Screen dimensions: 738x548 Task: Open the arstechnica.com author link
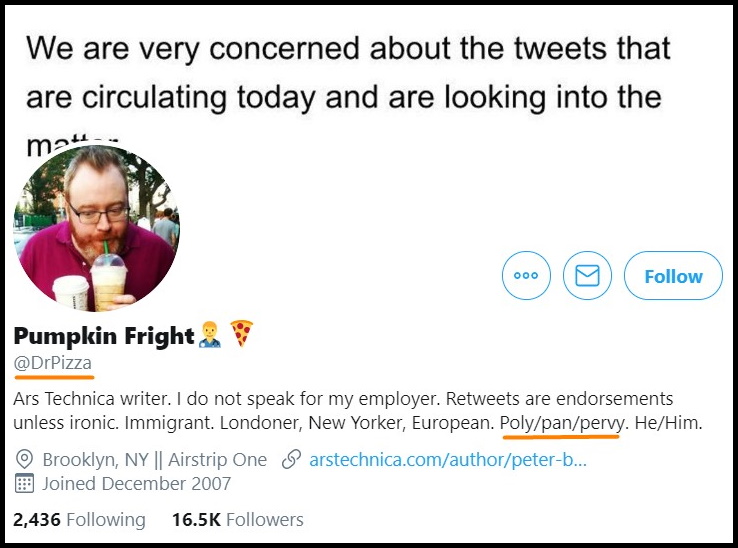[x=448, y=460]
